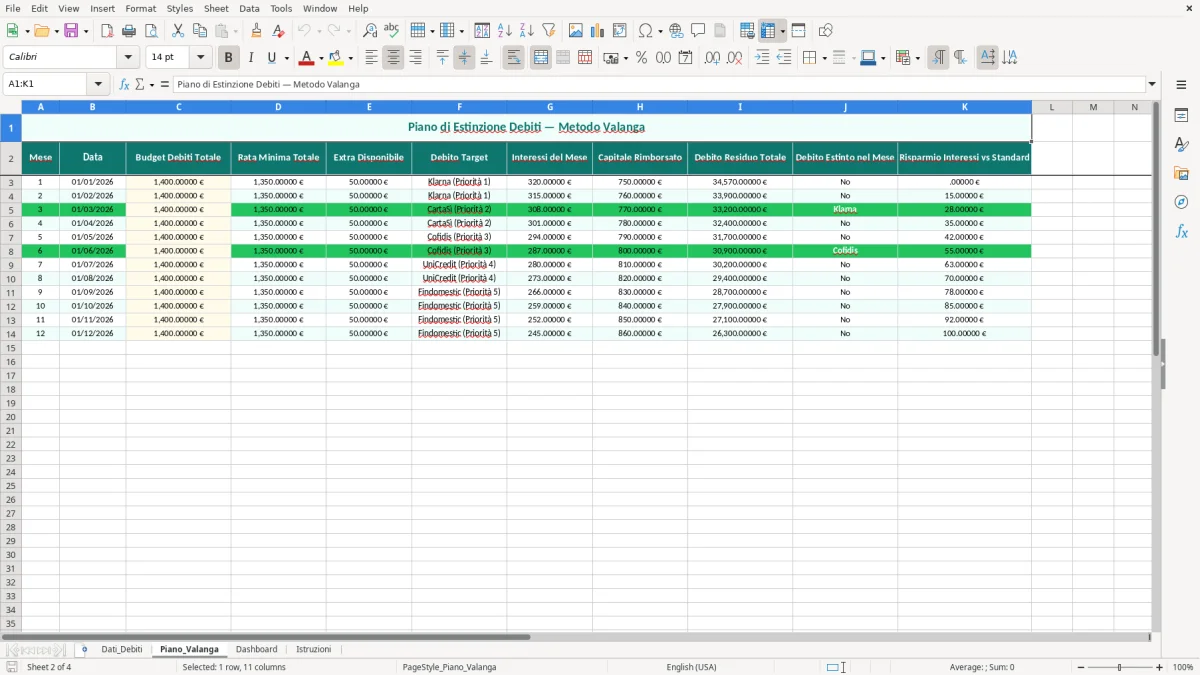
Task: Enable align right
Action: (415, 58)
